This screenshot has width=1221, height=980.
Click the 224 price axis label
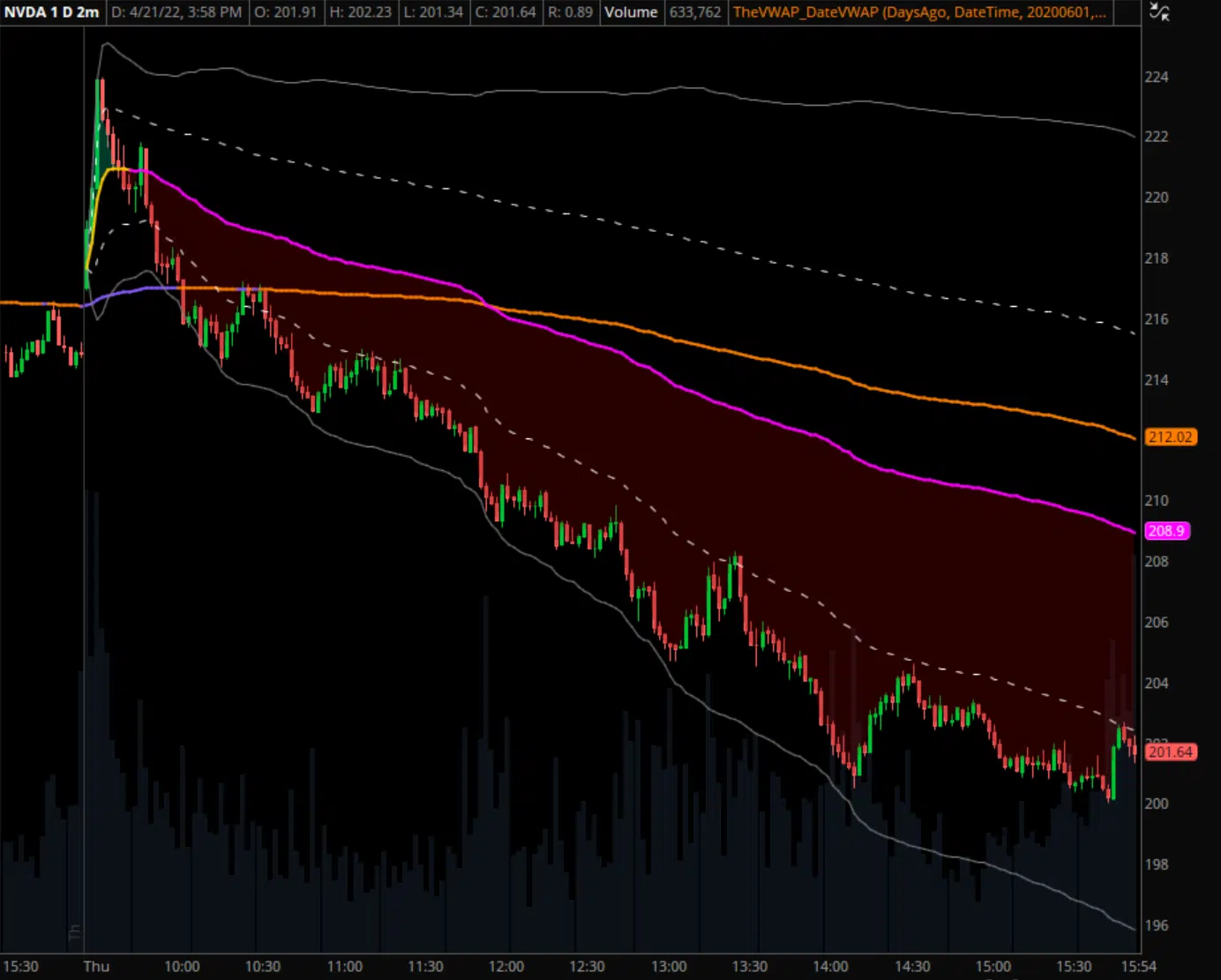(x=1156, y=77)
